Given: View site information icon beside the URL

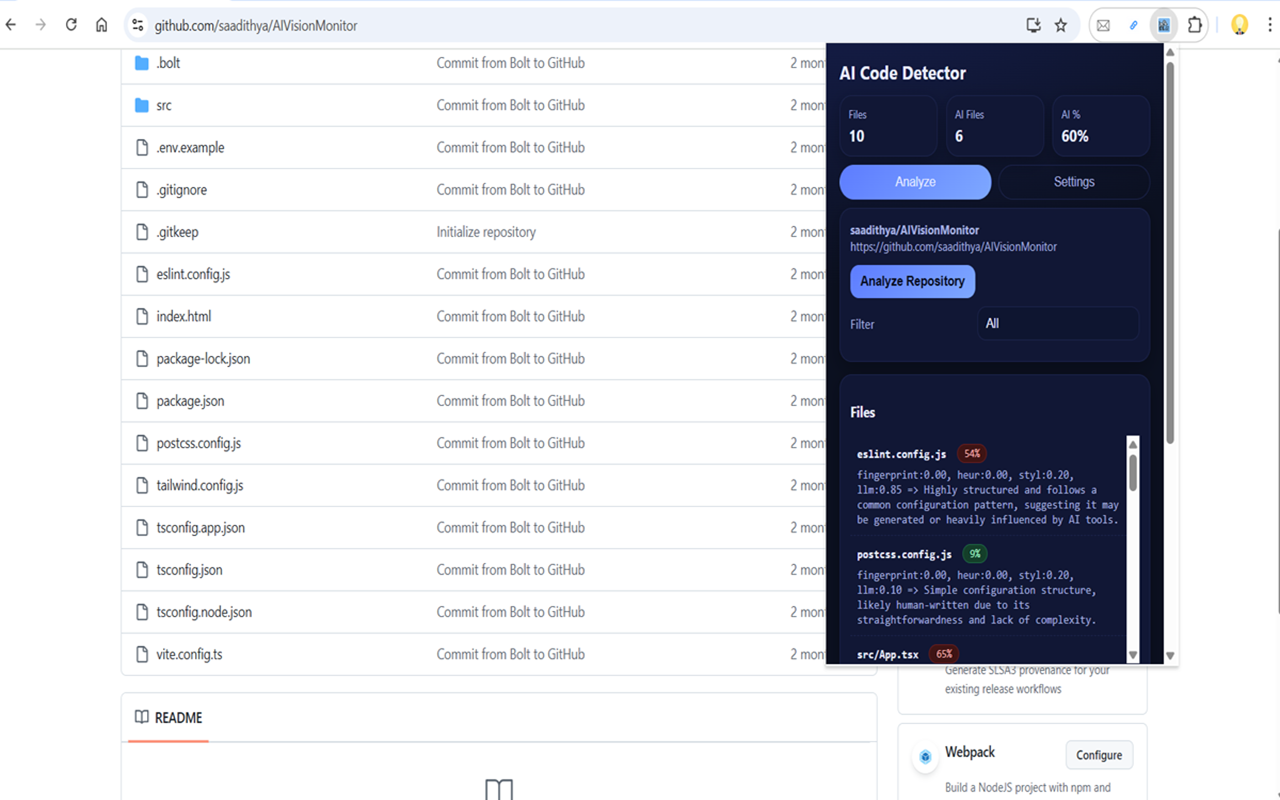Looking at the screenshot, I should point(138,25).
